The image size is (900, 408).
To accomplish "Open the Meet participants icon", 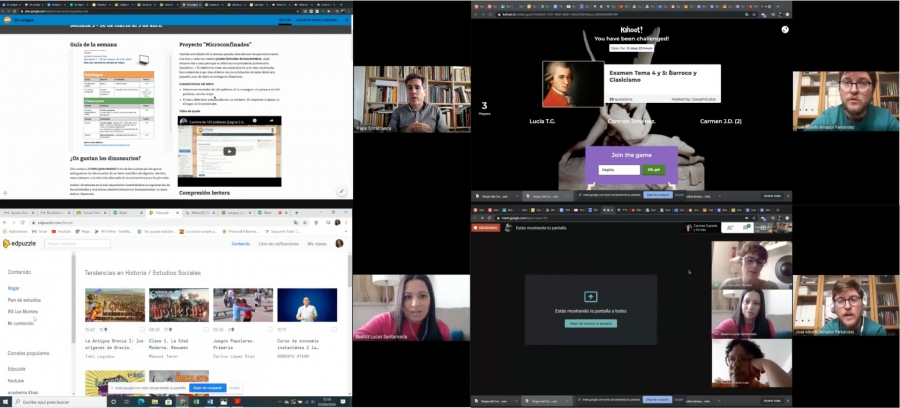I will click(730, 228).
